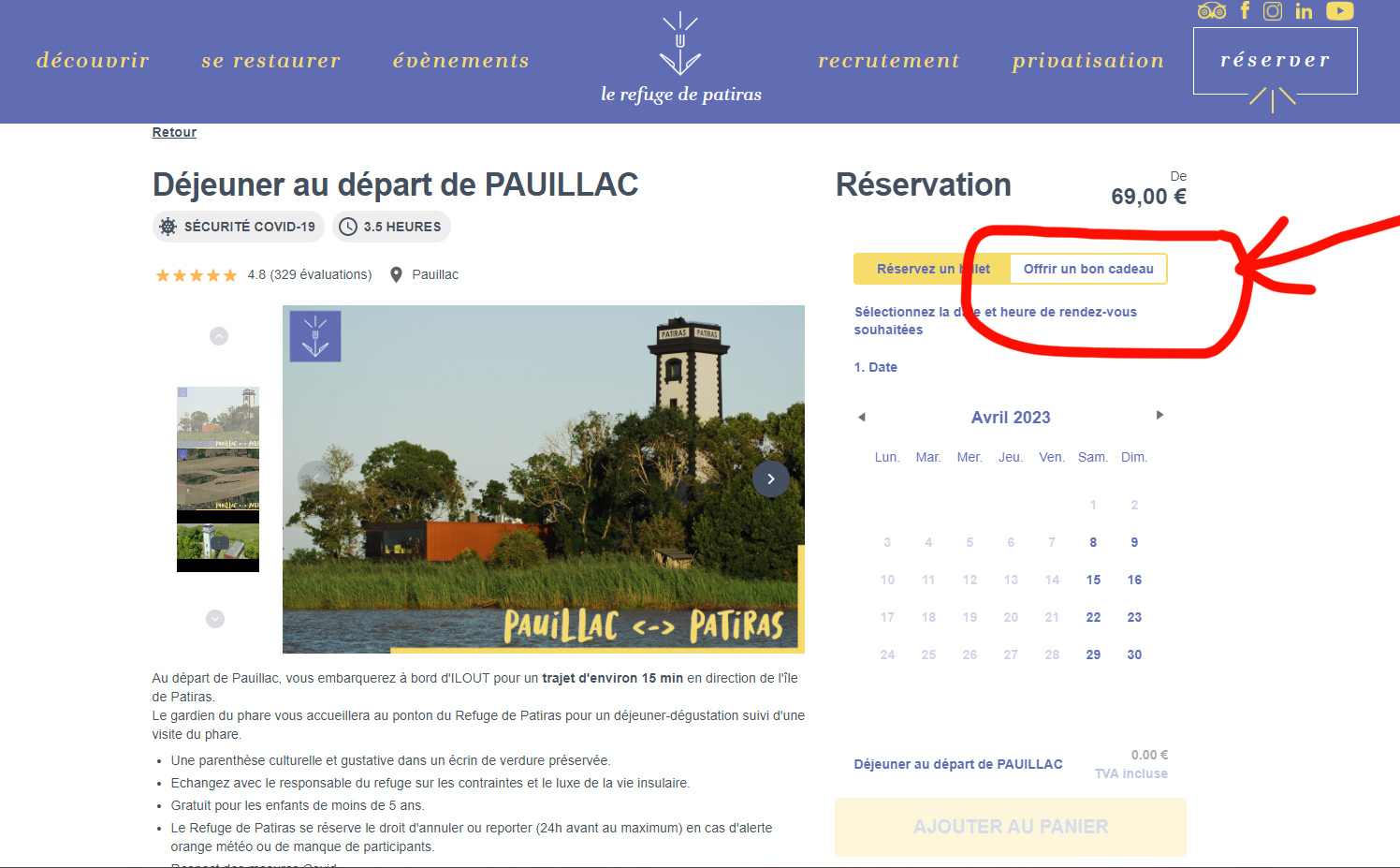Go to next month after Avril 2023
1400x868 pixels.
tap(1159, 415)
